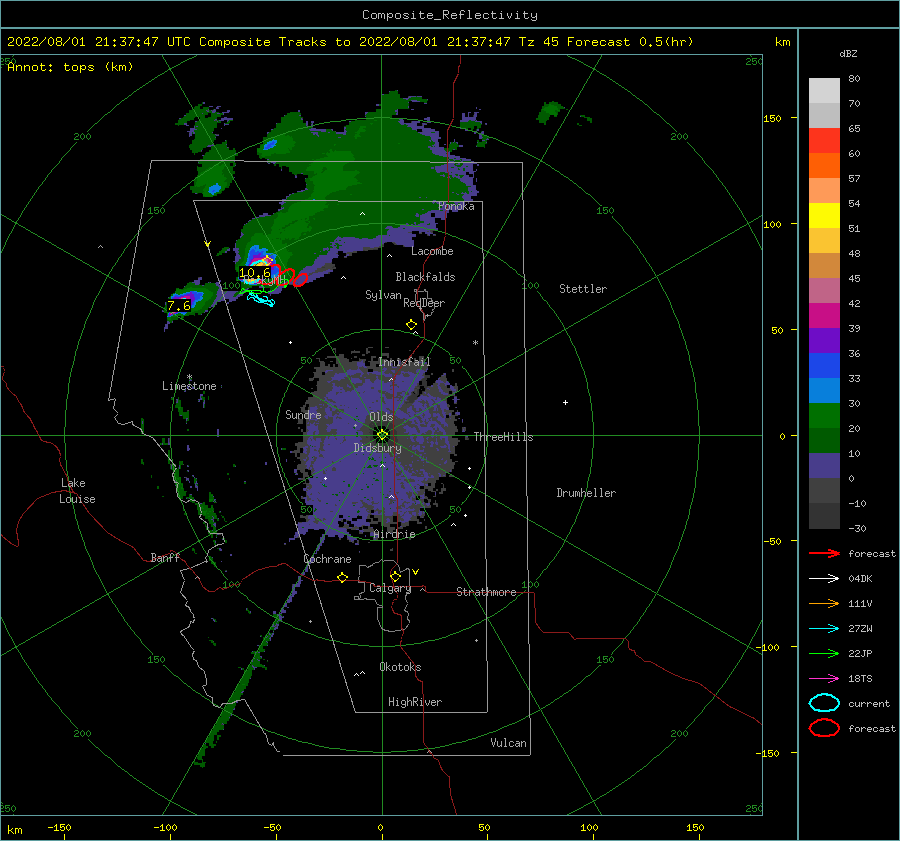Click the Olds town label
900x841 pixels.
[x=381, y=417]
